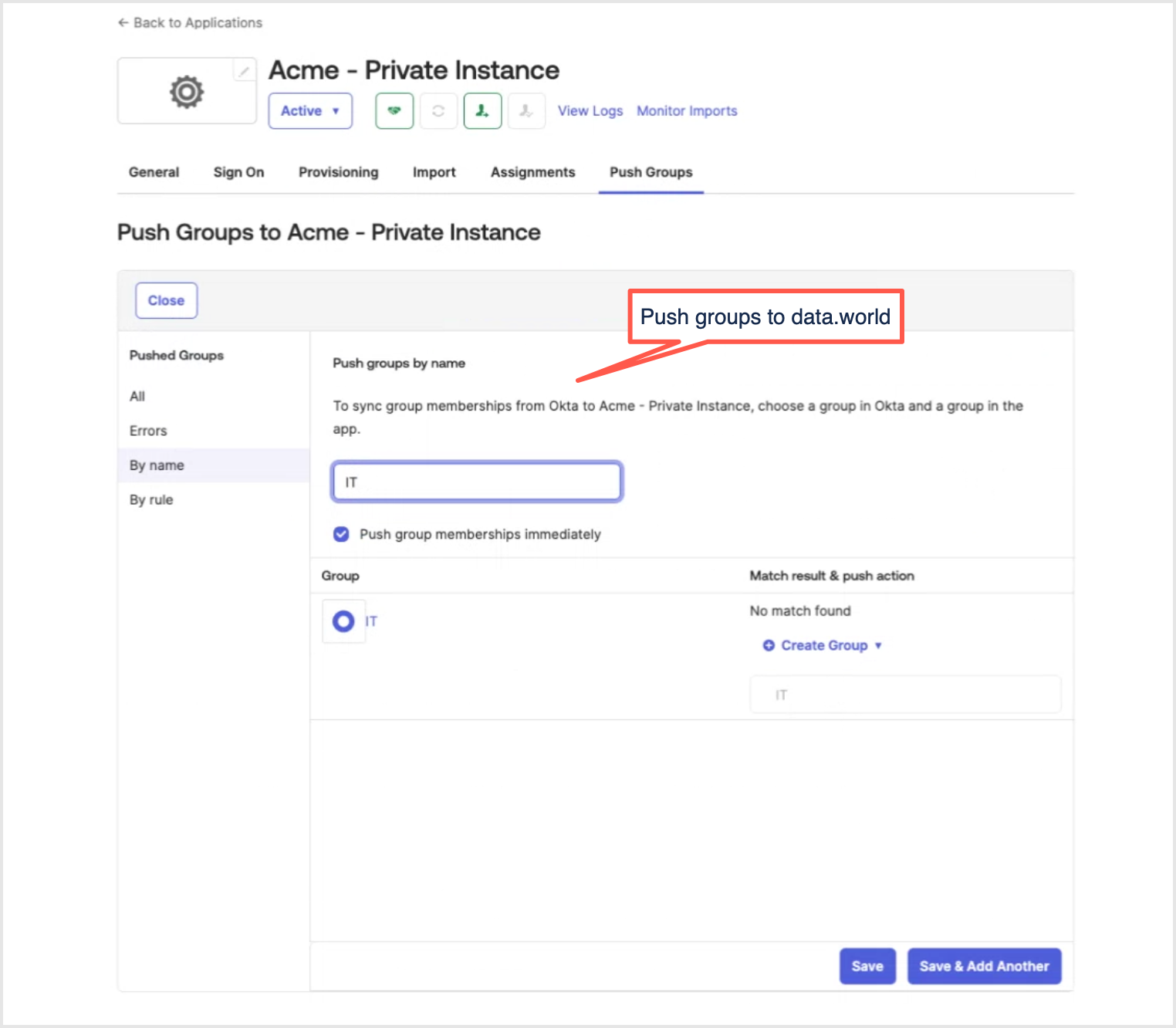
Task: Open the Sign On tab
Action: (x=239, y=172)
